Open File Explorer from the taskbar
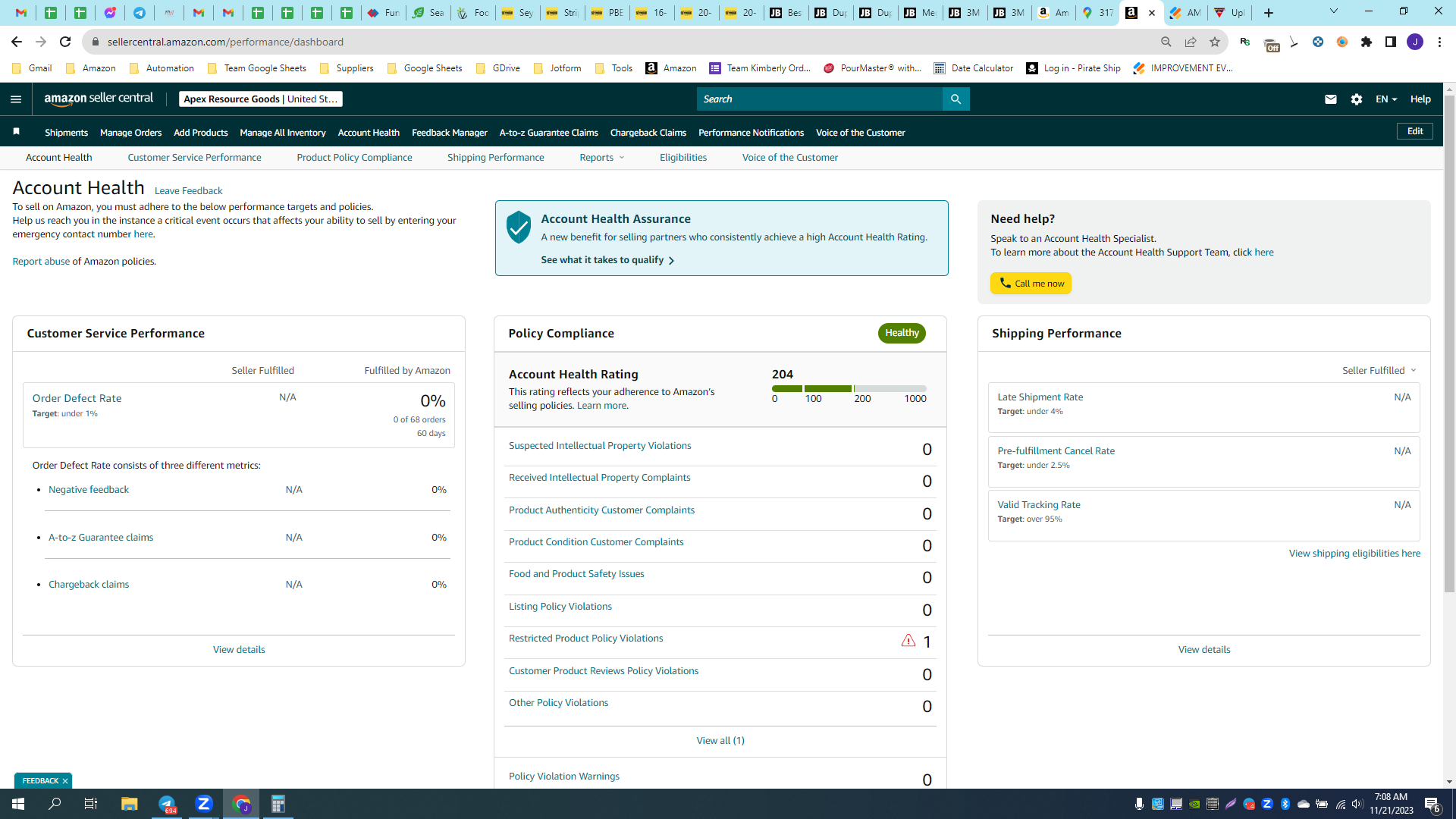 tap(129, 804)
